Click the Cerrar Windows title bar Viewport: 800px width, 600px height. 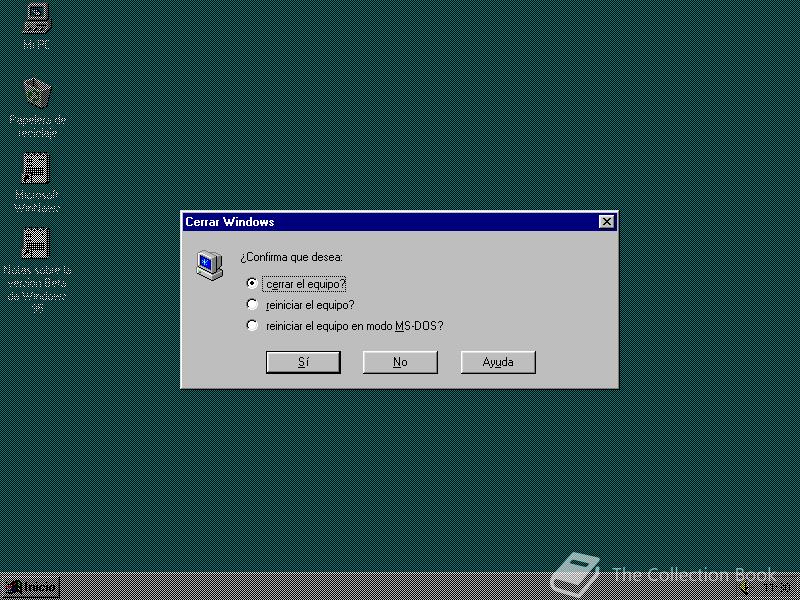(399, 222)
